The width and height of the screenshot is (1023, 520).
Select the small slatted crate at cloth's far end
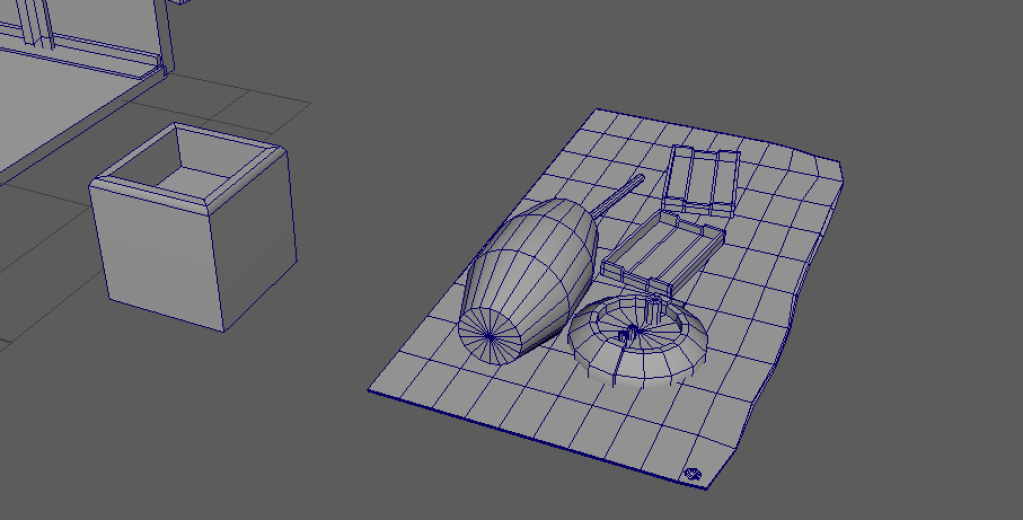click(704, 179)
